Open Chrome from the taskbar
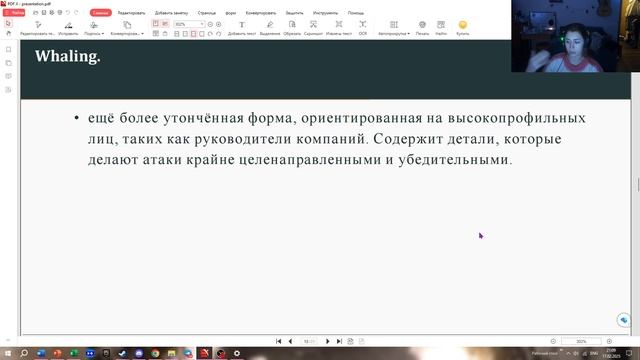 (155, 353)
